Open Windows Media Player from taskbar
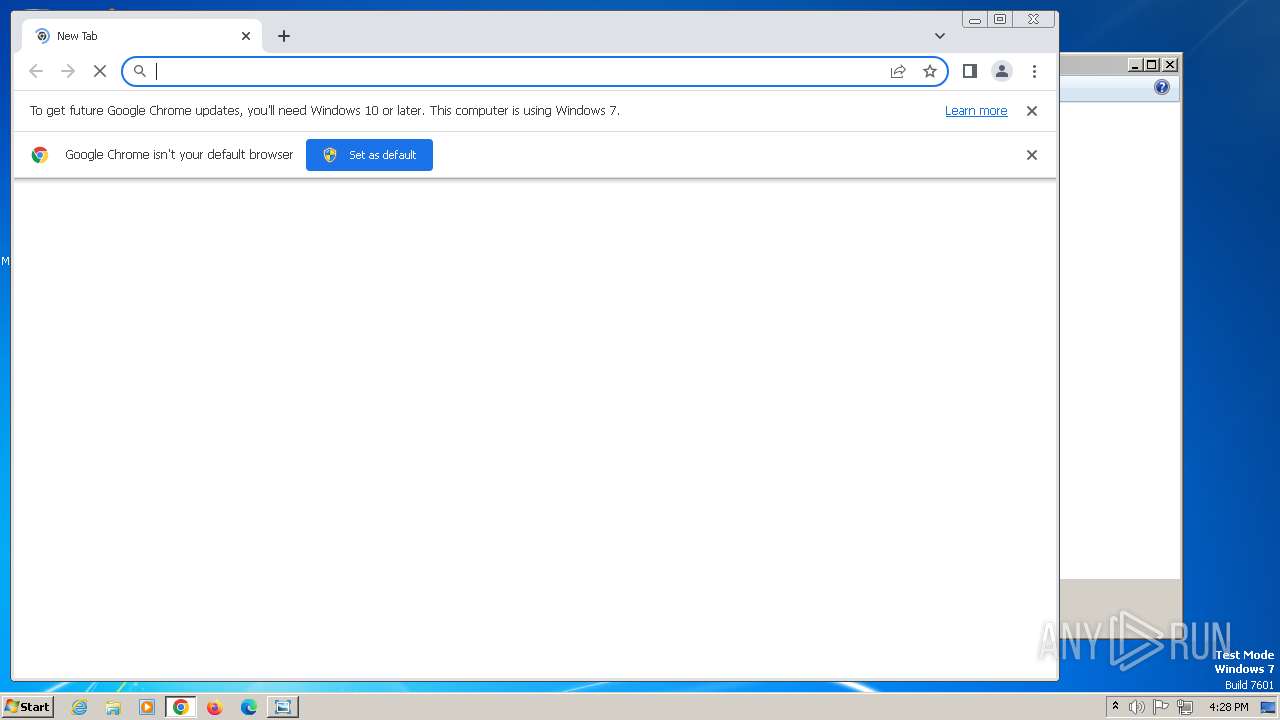The image size is (1280, 720). pos(147,707)
